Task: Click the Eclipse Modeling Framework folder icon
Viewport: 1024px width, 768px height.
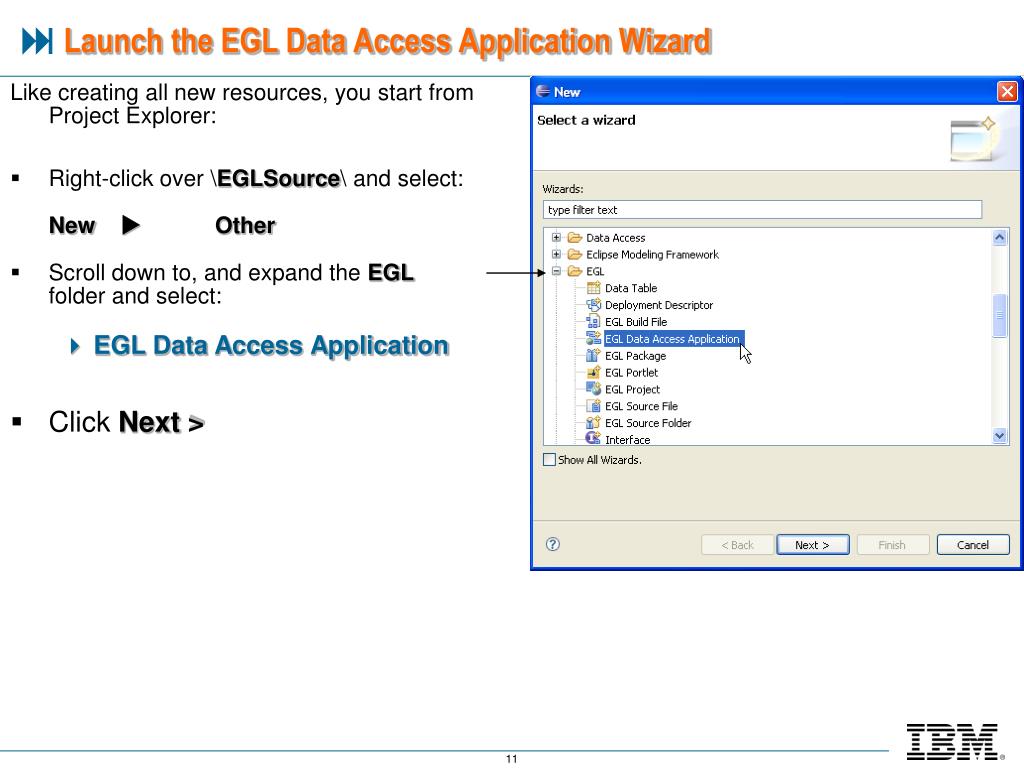Action: coord(575,255)
